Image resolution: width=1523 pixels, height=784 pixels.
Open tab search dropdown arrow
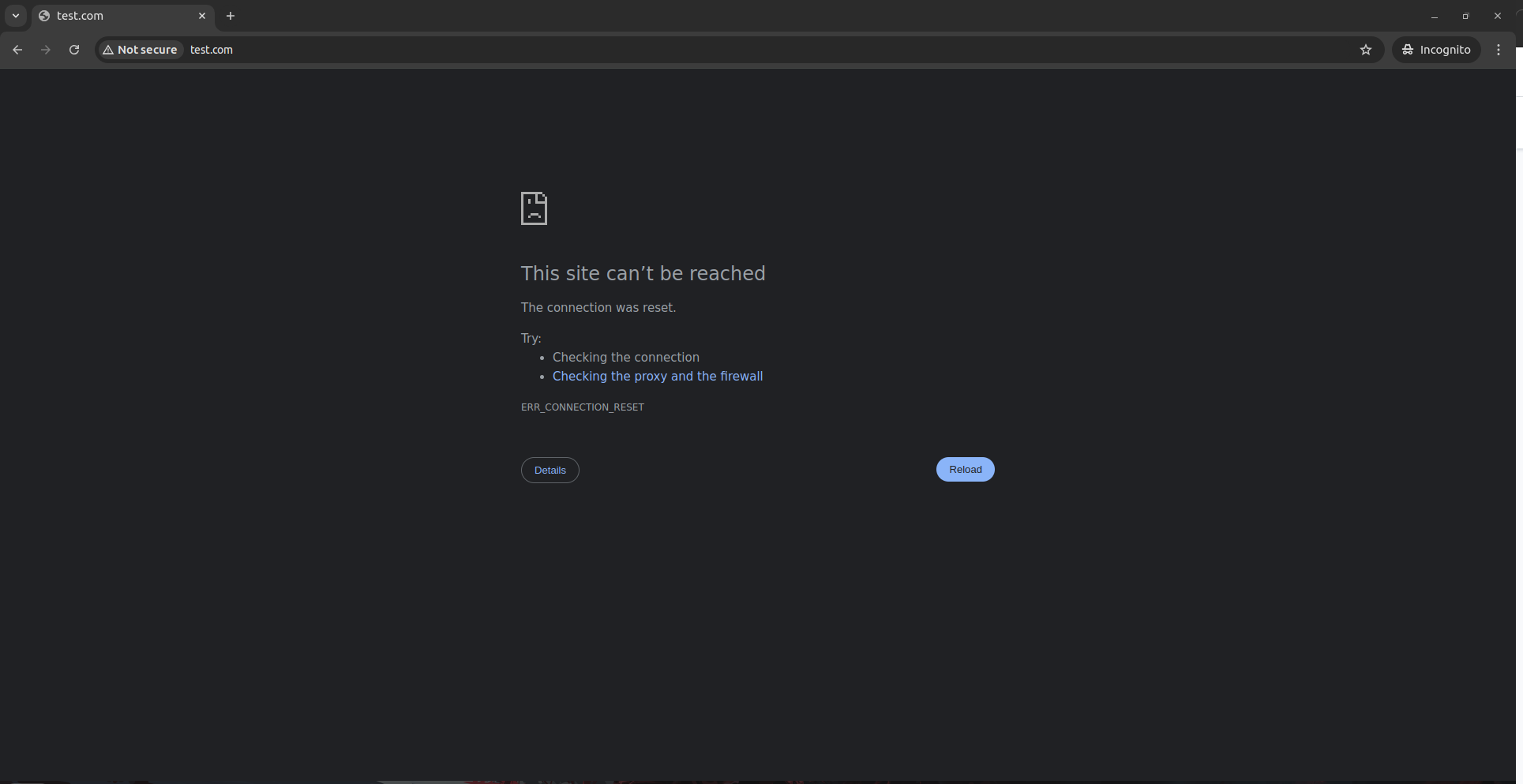point(16,16)
